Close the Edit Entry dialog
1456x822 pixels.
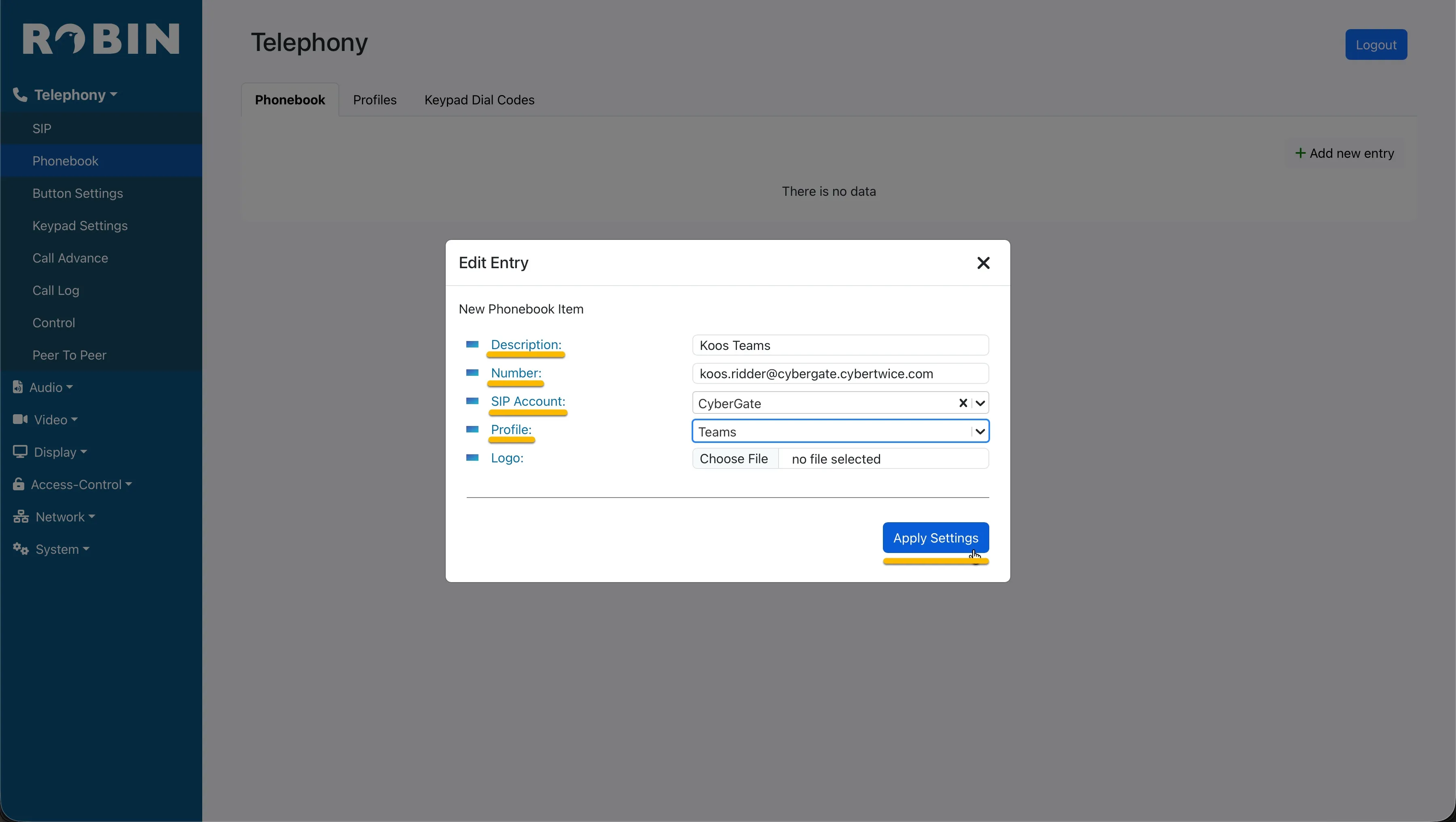coord(983,263)
